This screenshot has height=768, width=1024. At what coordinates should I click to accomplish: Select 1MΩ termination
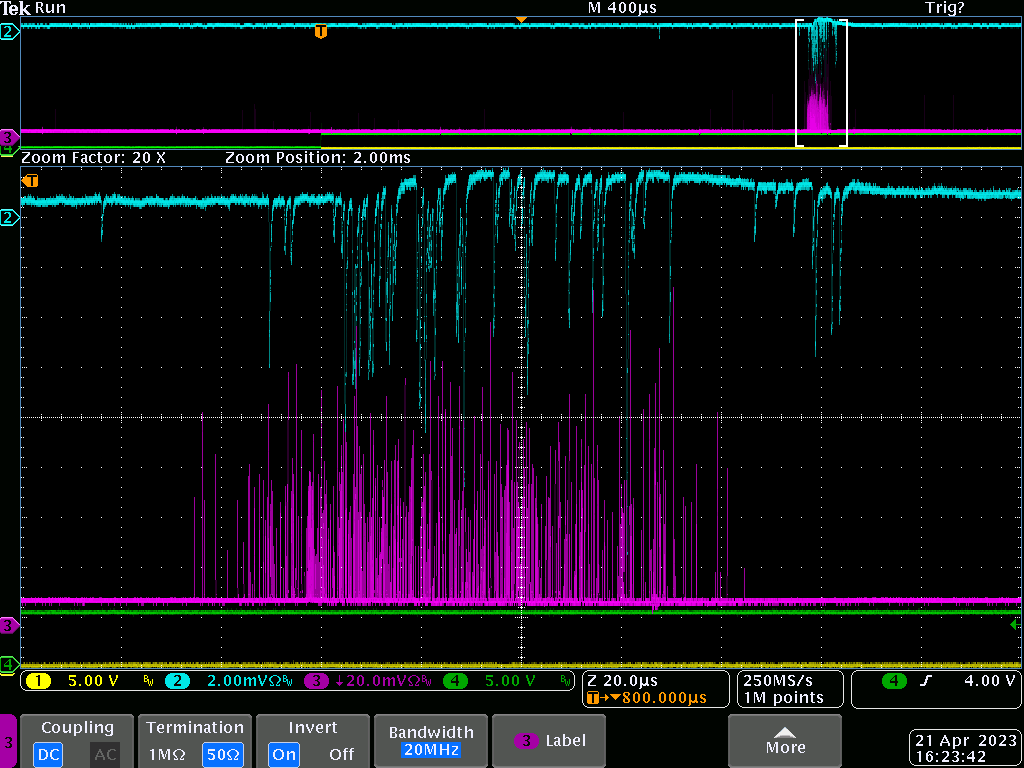[x=168, y=754]
